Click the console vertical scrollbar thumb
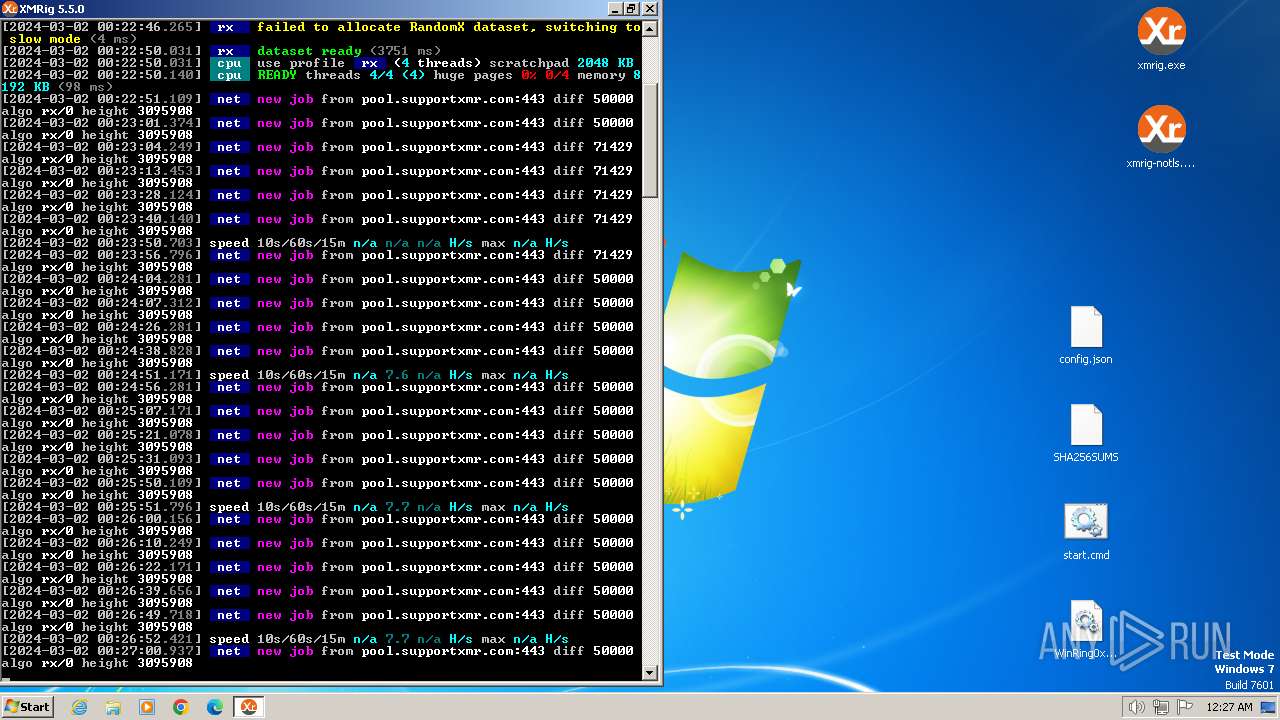 (x=650, y=140)
